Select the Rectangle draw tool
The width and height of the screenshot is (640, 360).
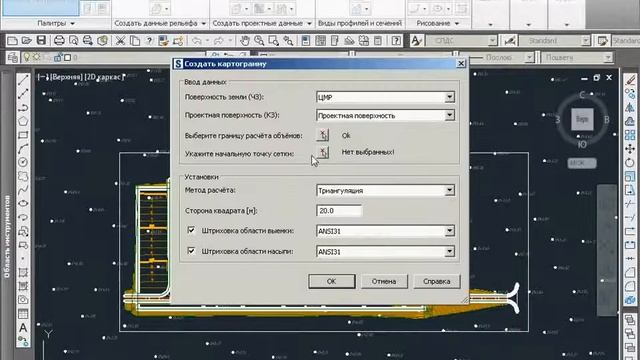pyautogui.click(x=23, y=135)
